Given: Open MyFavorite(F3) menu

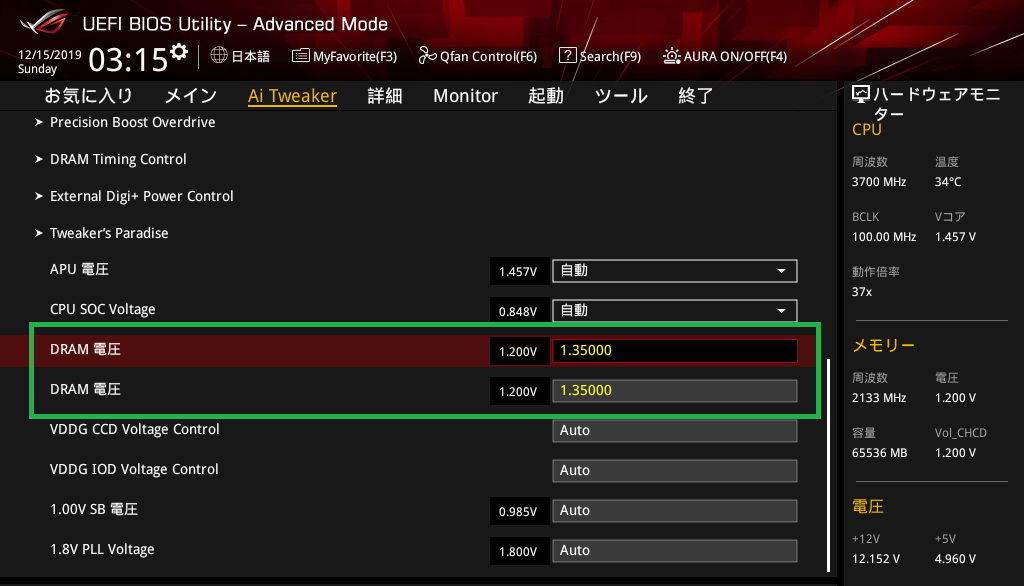Looking at the screenshot, I should point(355,57).
